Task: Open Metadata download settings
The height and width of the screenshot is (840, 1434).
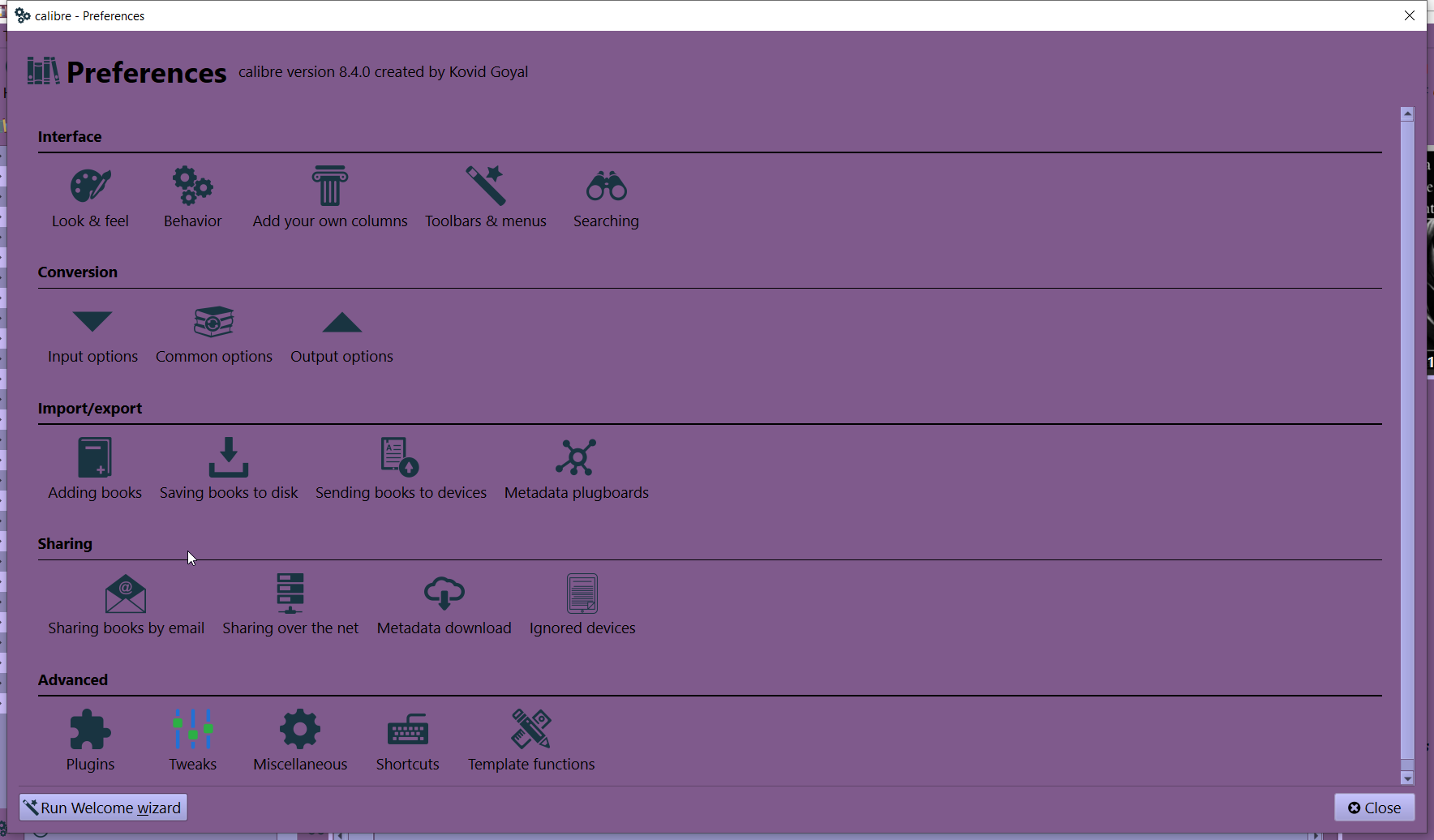Action: pyautogui.click(x=444, y=606)
